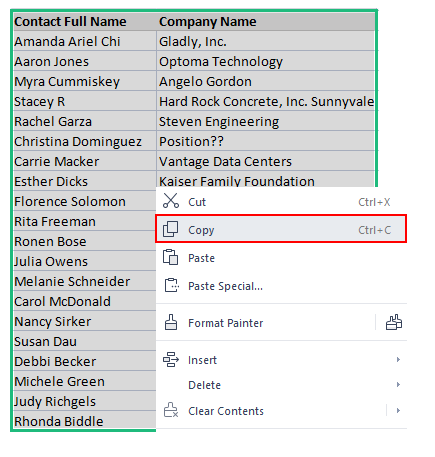The image size is (435, 457).
Task: Expand the Delete submenu arrow
Action: 398,385
